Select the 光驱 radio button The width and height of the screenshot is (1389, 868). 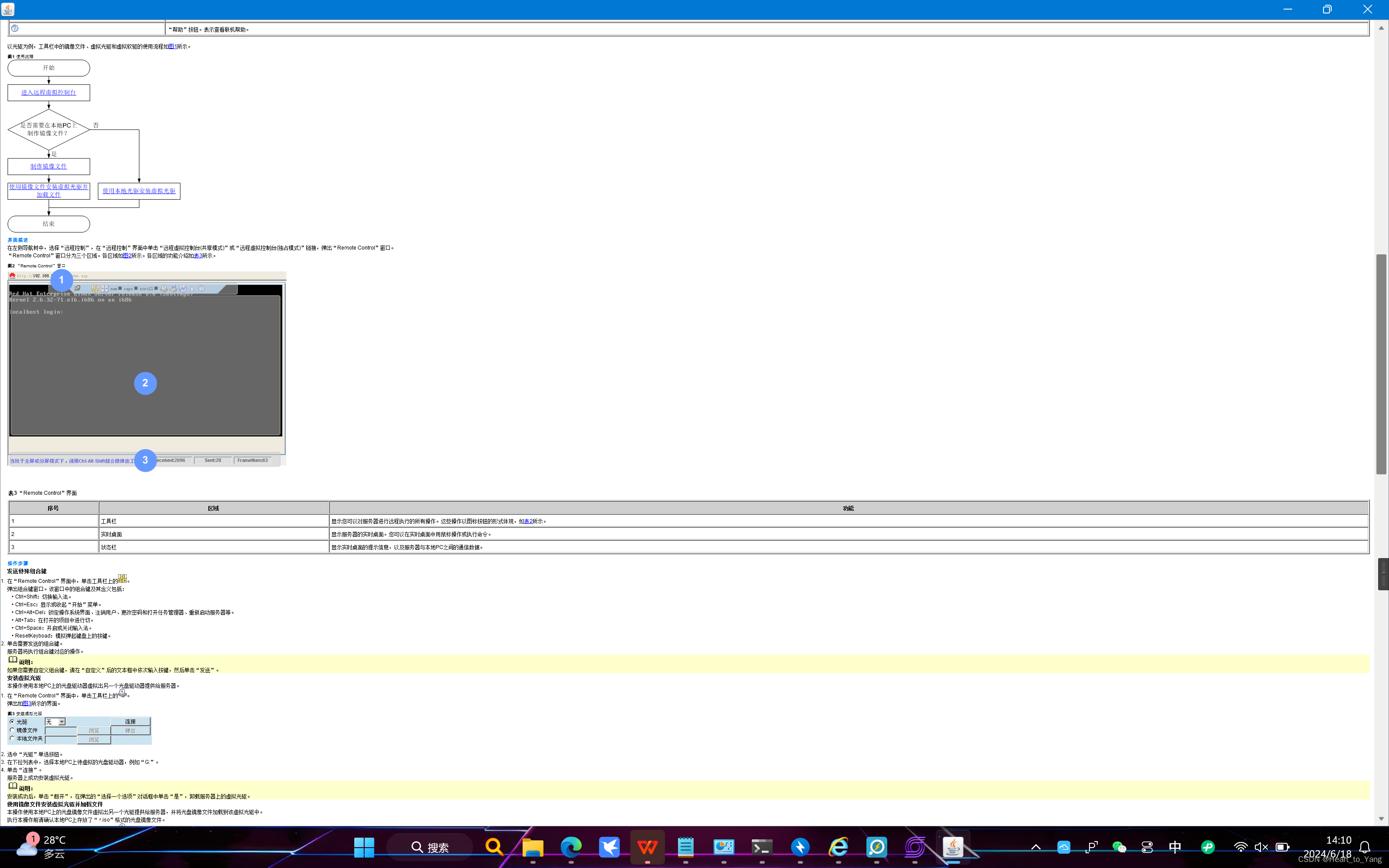[12, 722]
